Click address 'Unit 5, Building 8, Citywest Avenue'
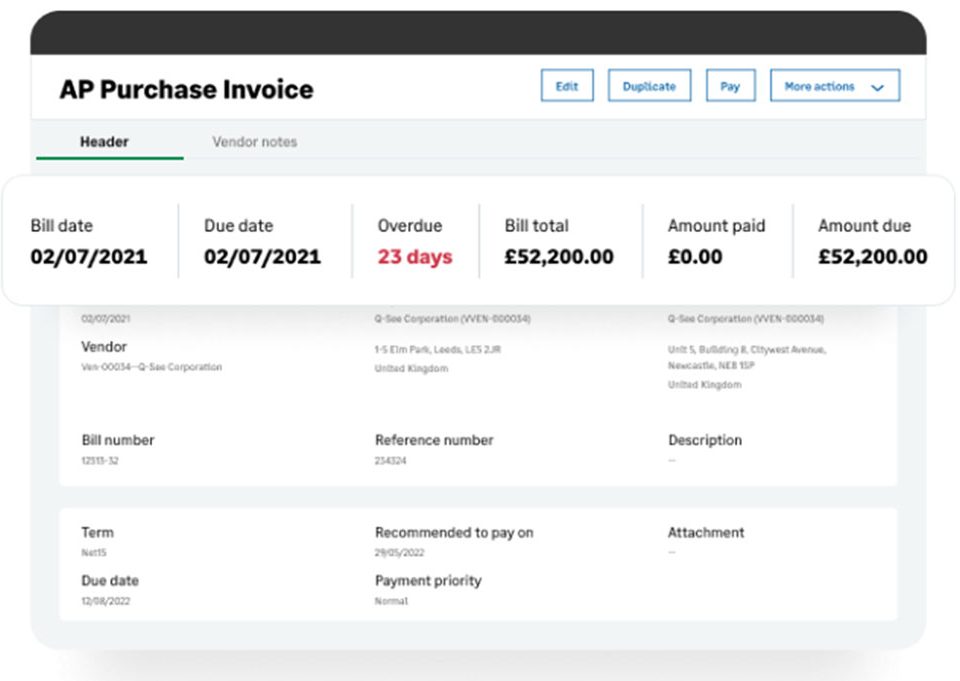This screenshot has width=960, height=681. tap(746, 350)
